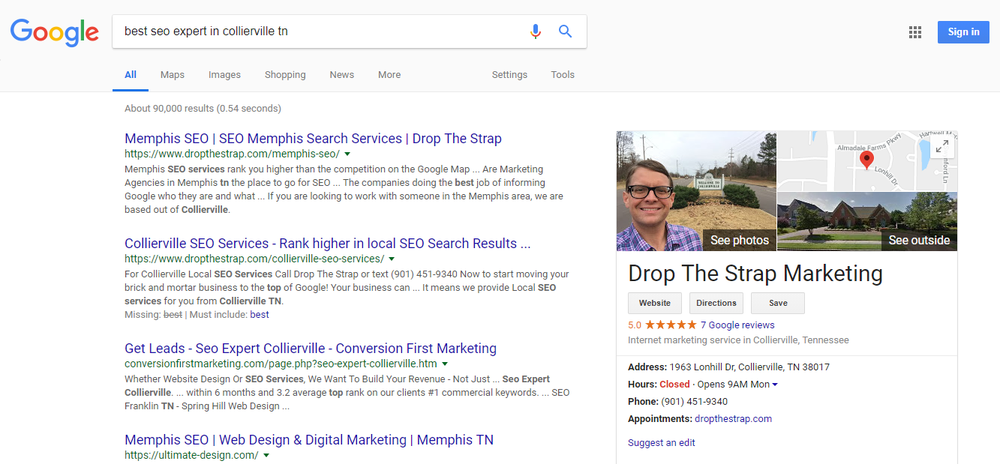Click the 5.0 rating number
This screenshot has height=464, width=1000.
point(635,325)
